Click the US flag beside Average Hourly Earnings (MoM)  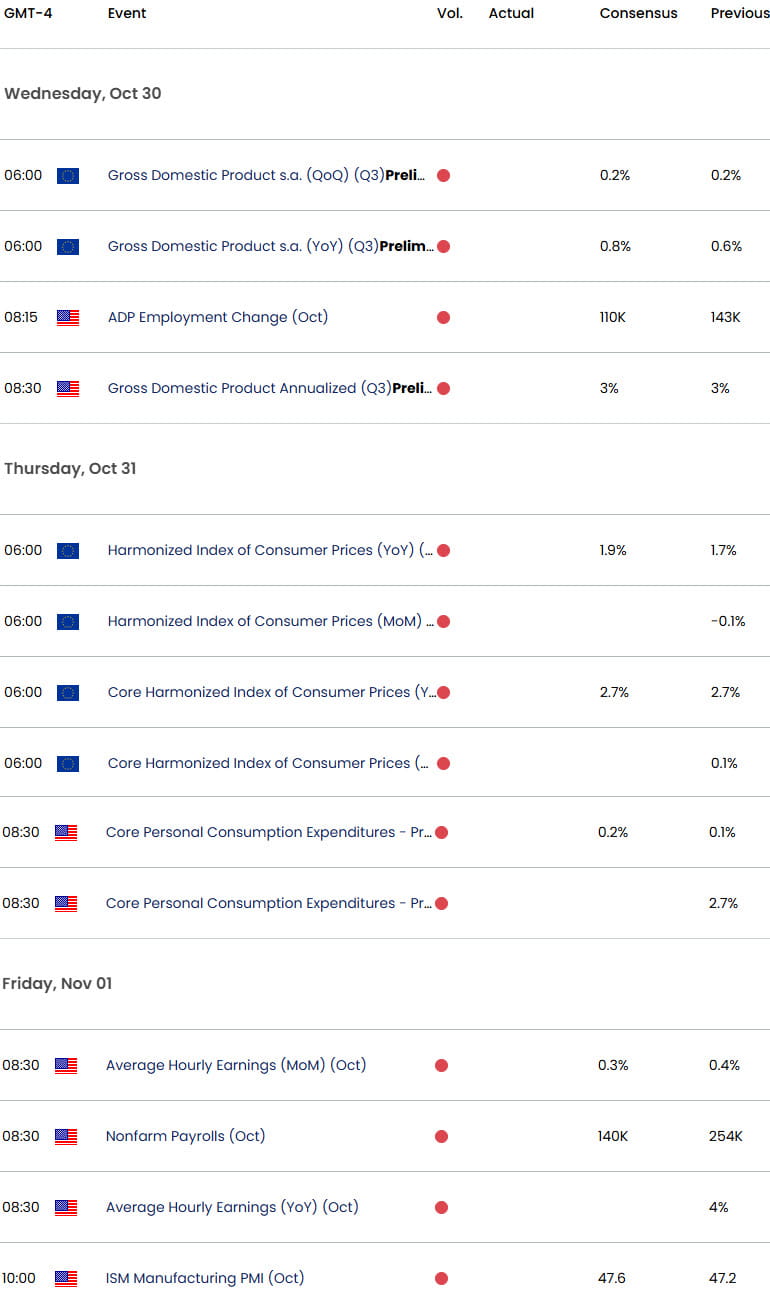pos(66,1065)
